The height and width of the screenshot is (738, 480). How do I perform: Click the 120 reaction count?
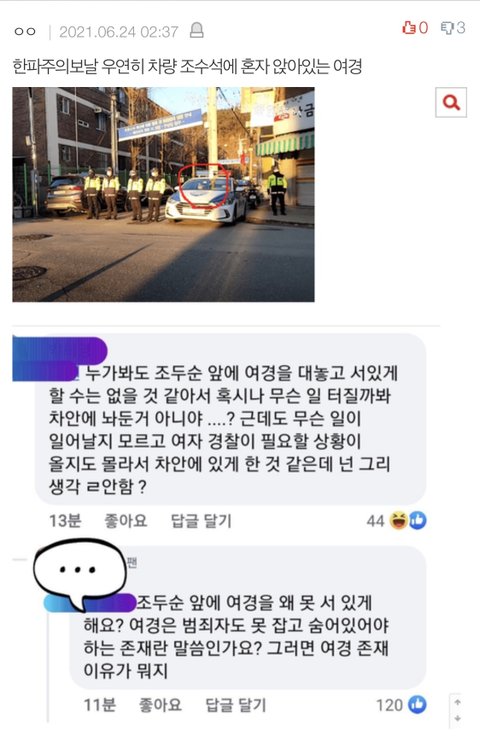click(389, 705)
